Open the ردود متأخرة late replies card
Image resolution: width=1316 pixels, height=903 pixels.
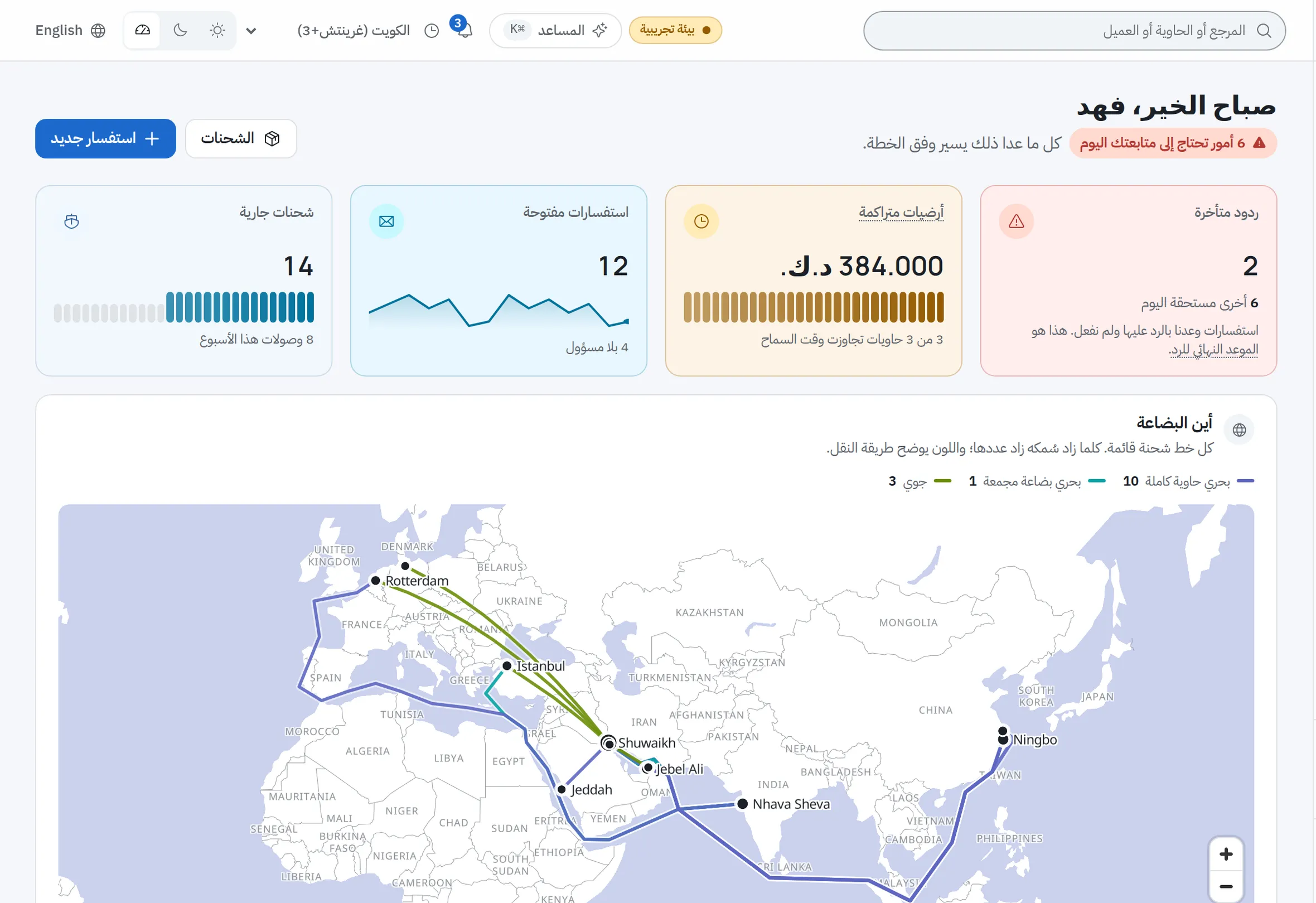(x=1128, y=281)
